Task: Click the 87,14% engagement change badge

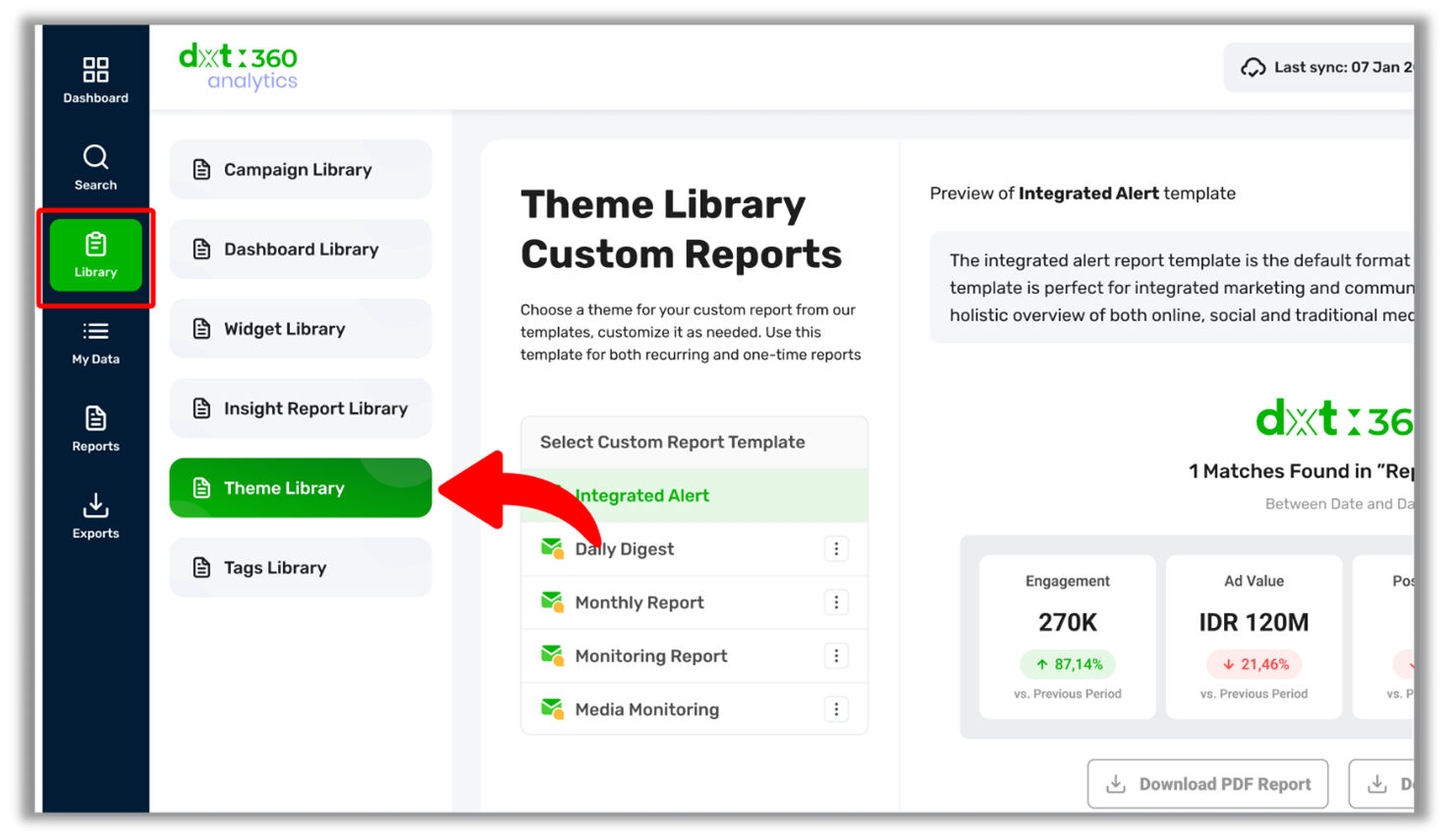Action: click(x=1068, y=664)
